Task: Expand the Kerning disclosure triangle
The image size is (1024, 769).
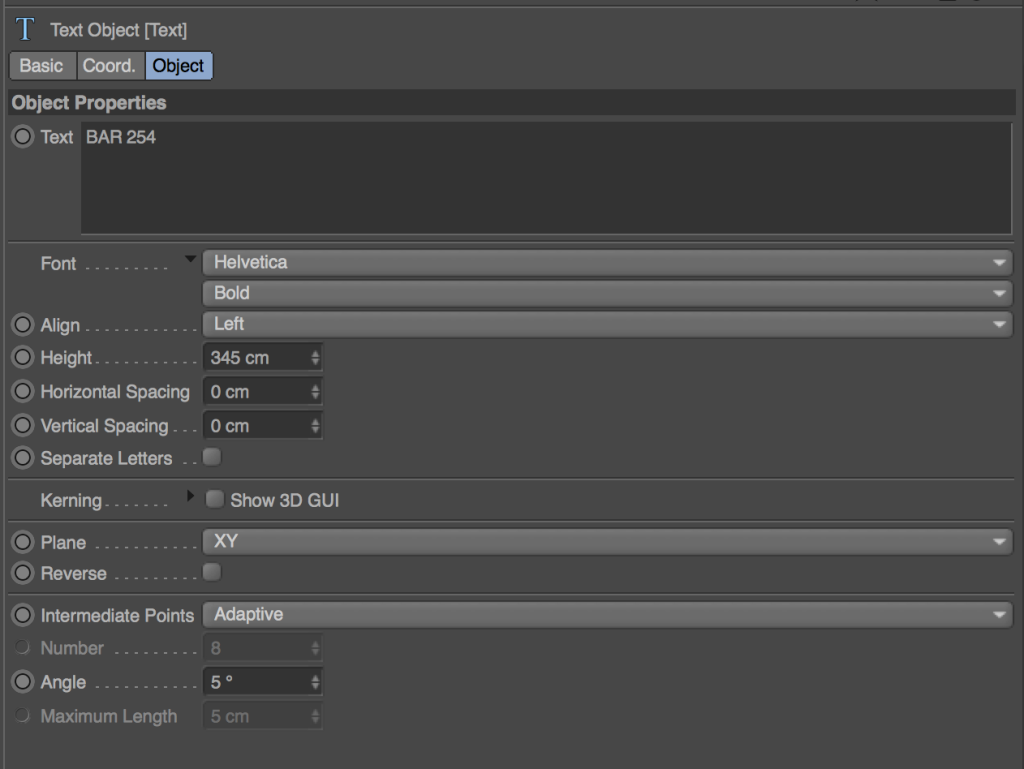Action: coord(190,496)
